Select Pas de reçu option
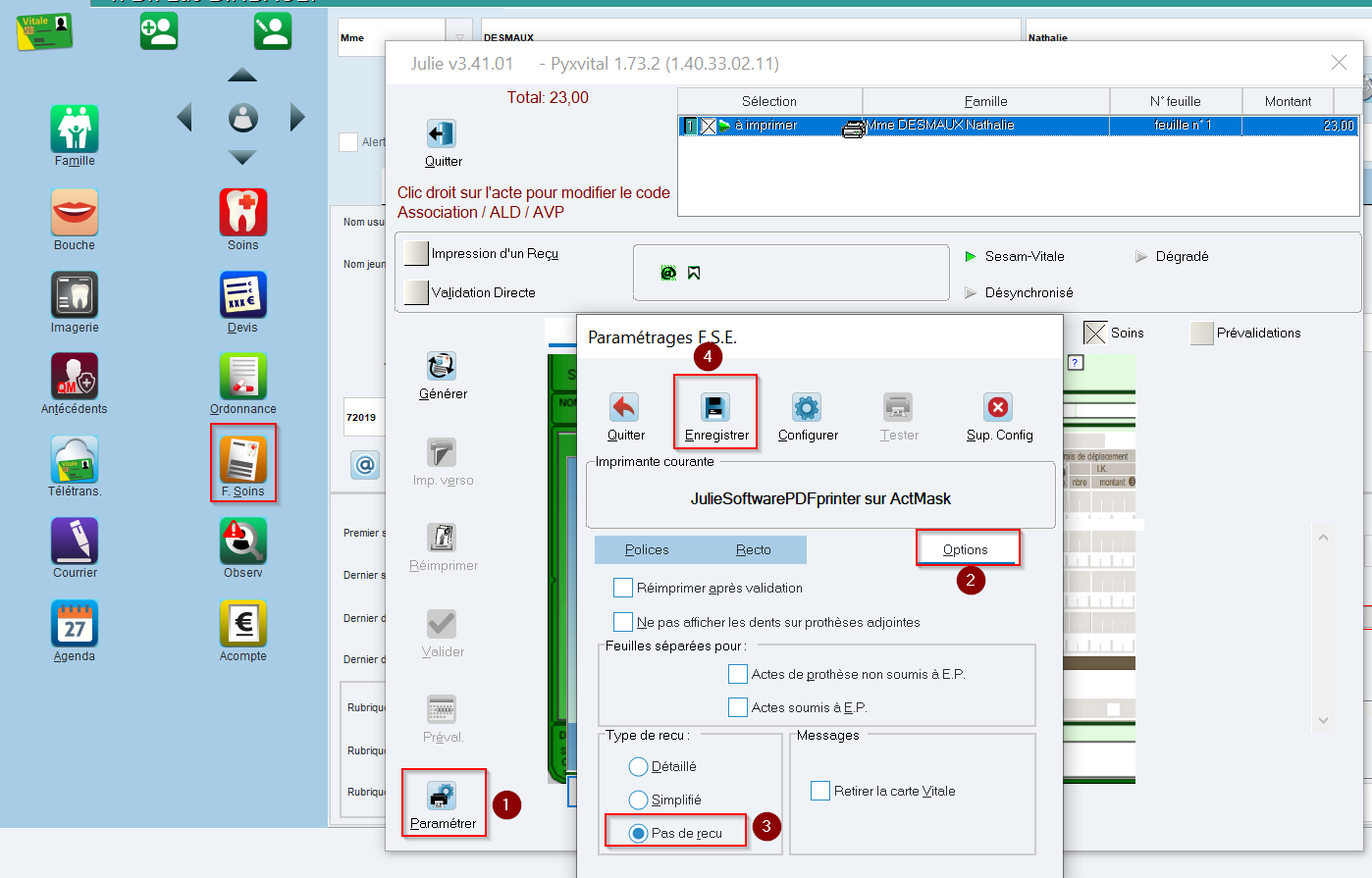 click(639, 833)
